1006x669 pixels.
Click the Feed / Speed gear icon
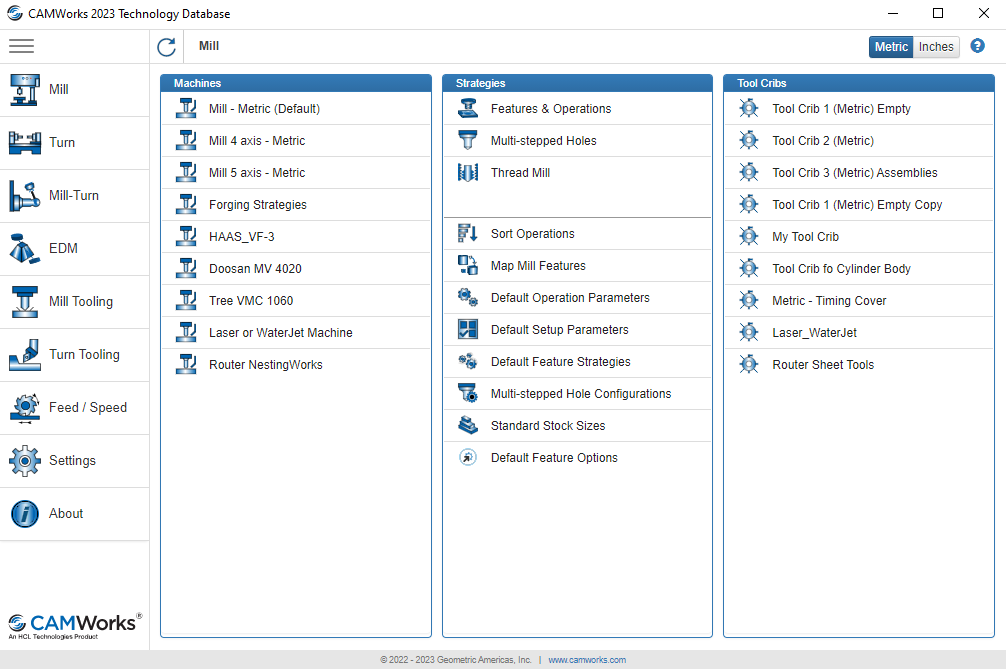click(25, 408)
